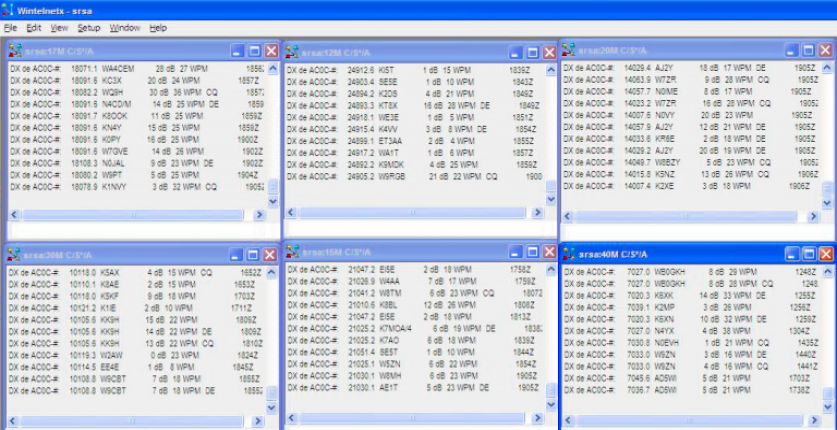Click the srsa:40M window system icon
The width and height of the screenshot is (837, 430).
point(570,254)
